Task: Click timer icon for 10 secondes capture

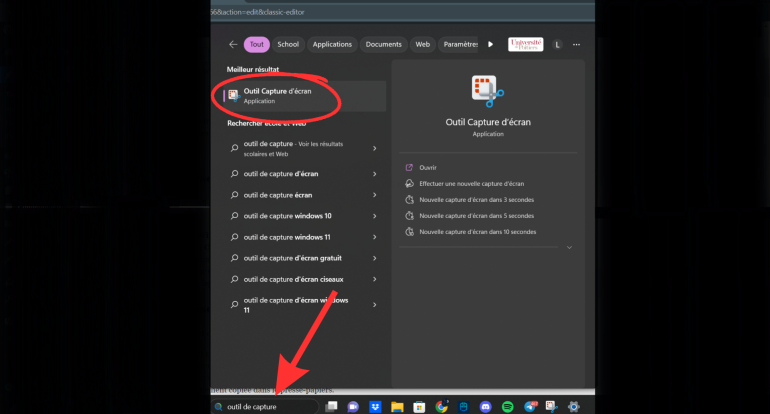Action: pos(409,232)
